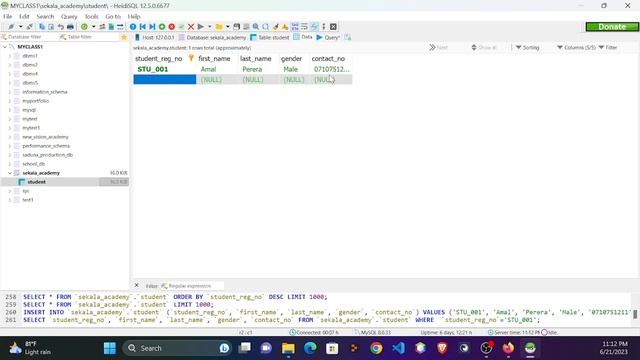Click green Insert row icon
This screenshot has width=640, height=360.
click(162, 27)
